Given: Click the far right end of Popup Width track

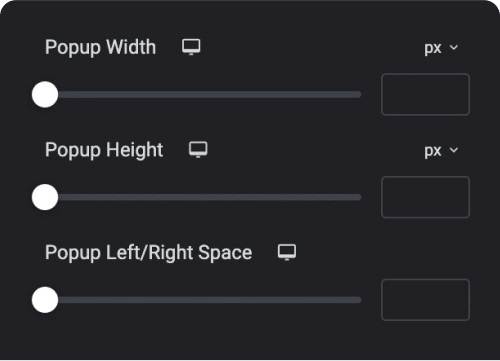Looking at the screenshot, I should [359, 95].
